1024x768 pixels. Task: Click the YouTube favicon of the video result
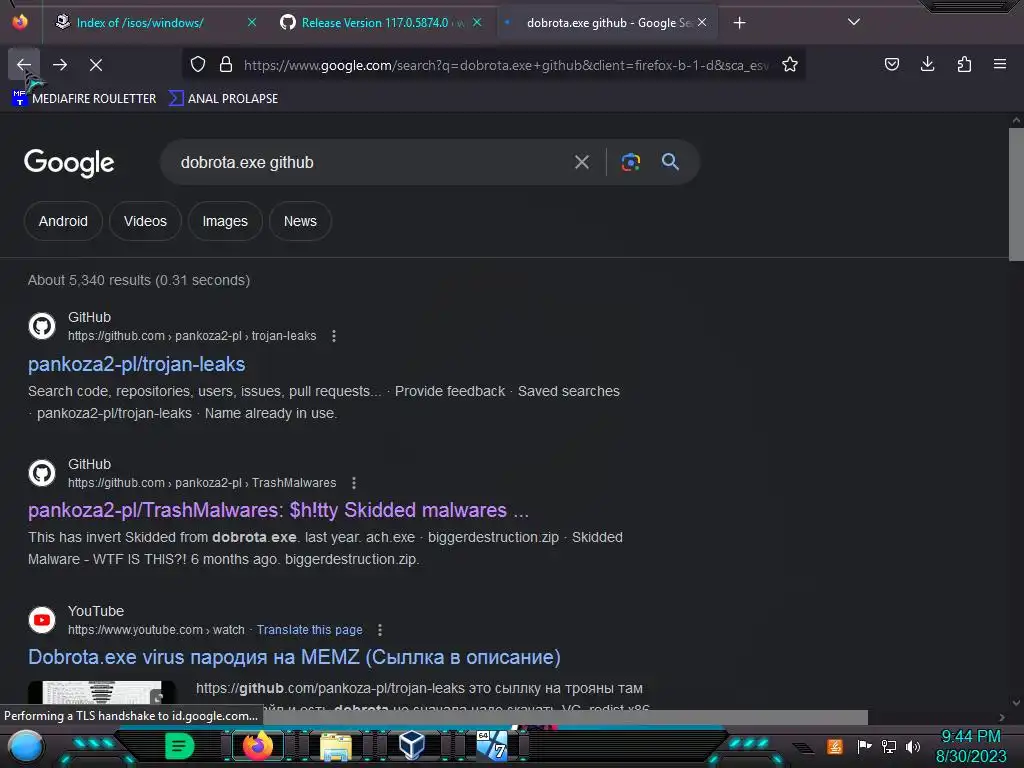[42, 620]
